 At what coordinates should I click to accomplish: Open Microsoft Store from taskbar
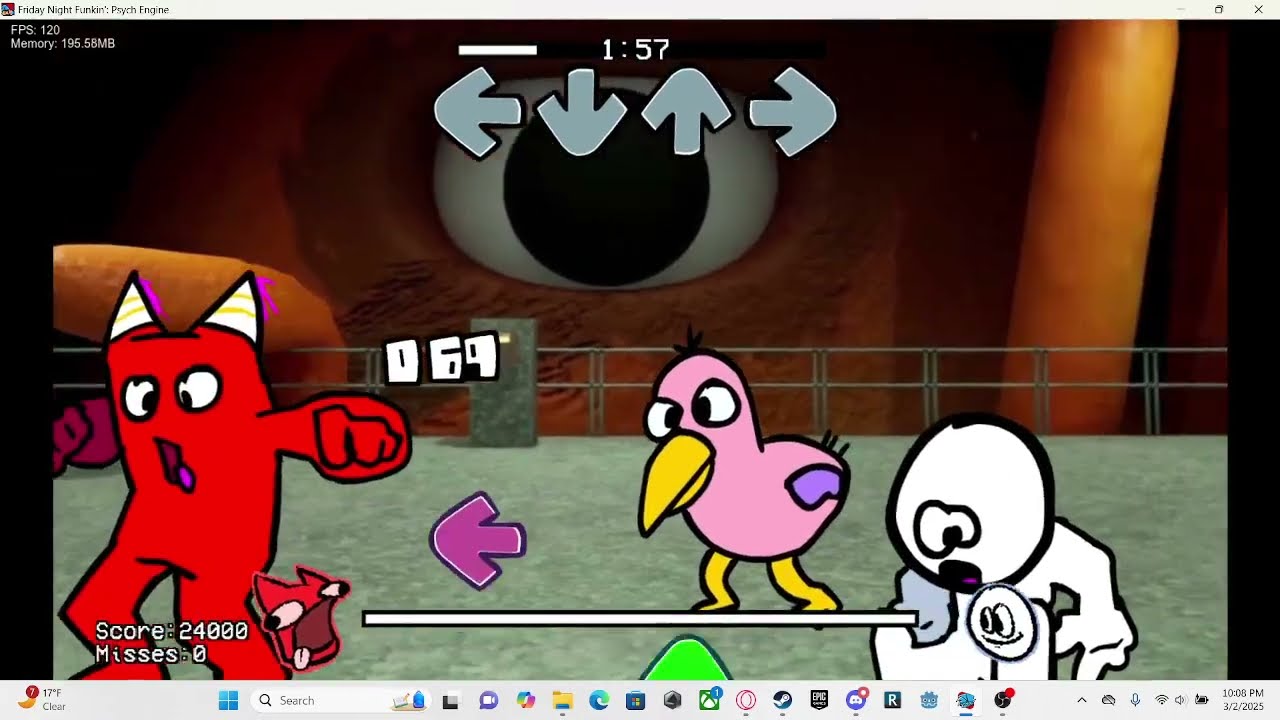[636, 700]
